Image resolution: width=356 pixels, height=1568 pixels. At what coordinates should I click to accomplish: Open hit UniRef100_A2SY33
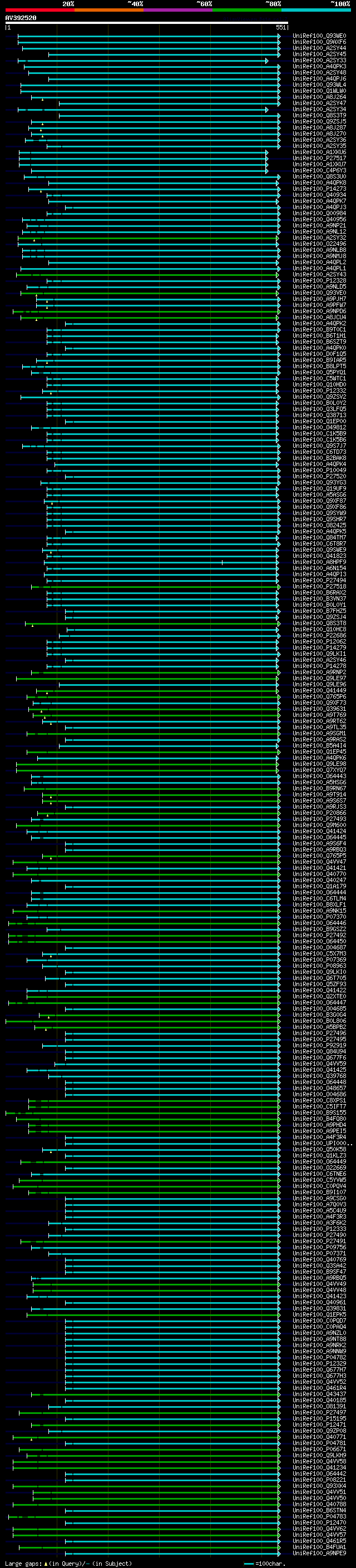click(x=319, y=60)
